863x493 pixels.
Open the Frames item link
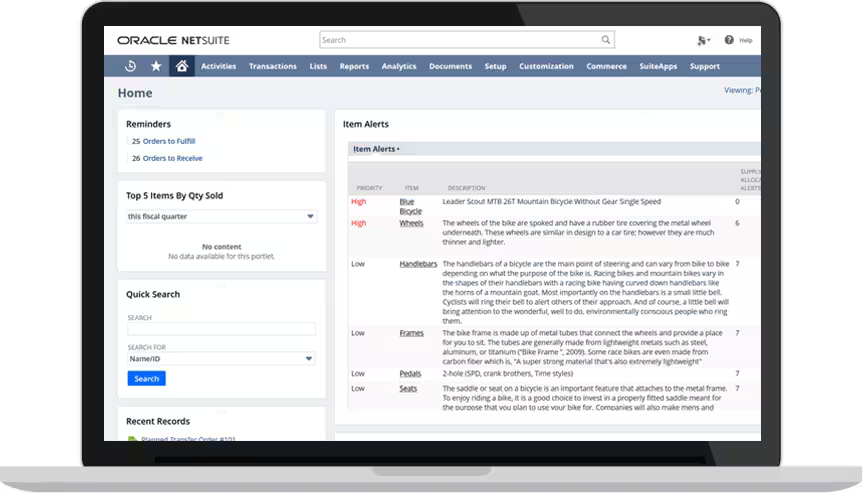coord(412,333)
